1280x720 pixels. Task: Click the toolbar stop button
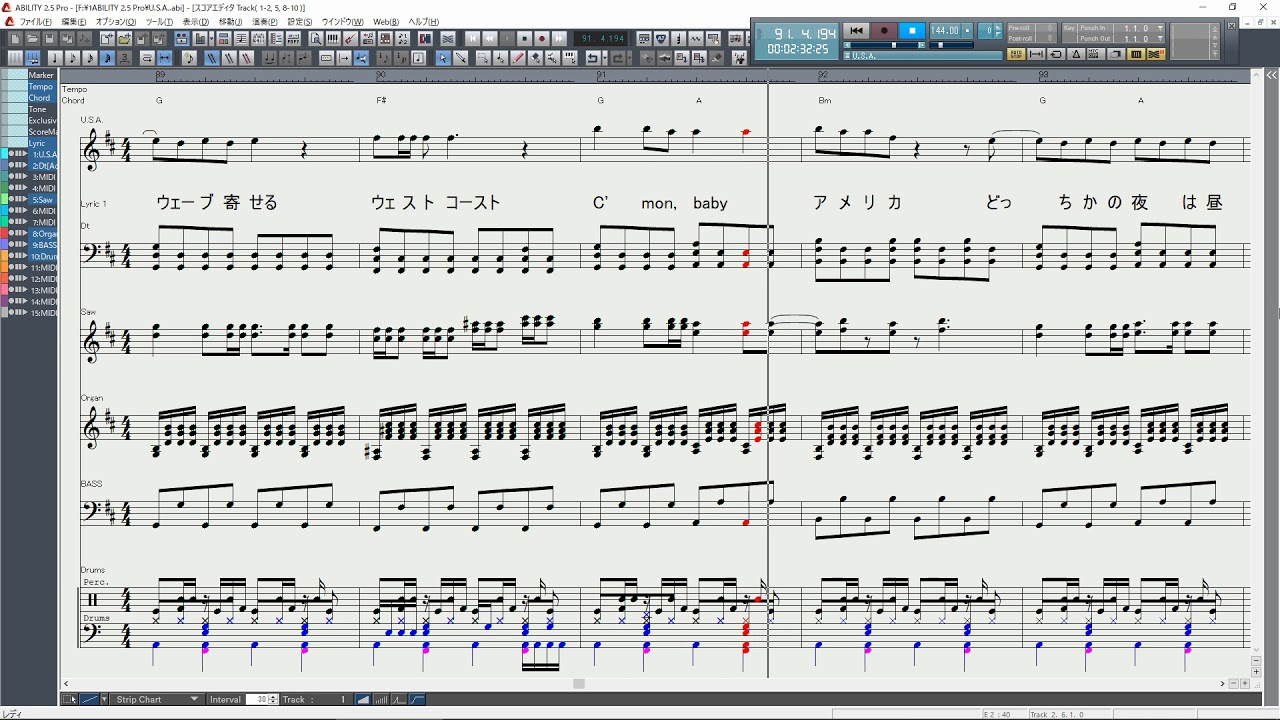pyautogui.click(x=524, y=38)
